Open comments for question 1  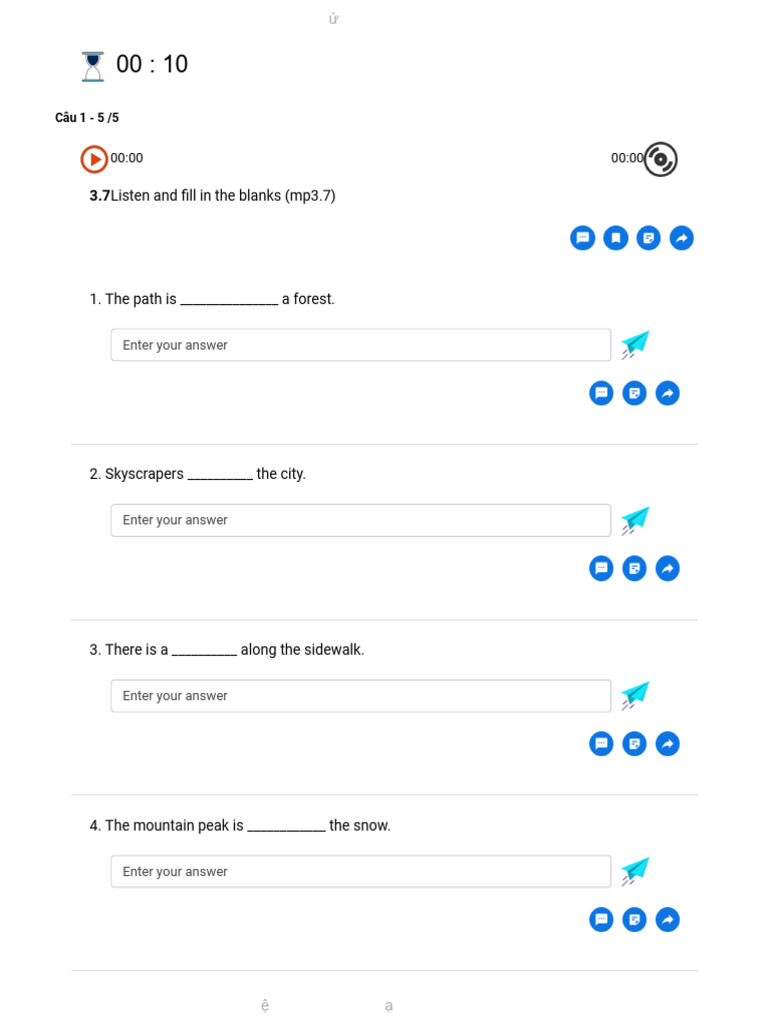point(601,393)
